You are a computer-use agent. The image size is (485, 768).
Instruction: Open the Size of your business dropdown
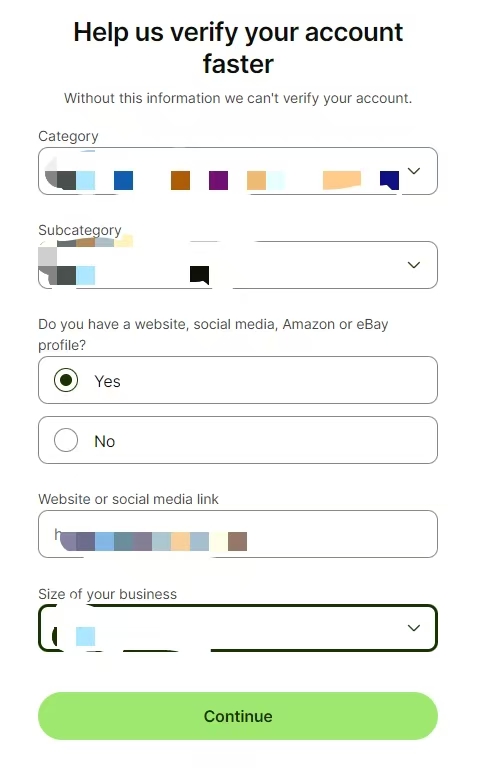coord(238,628)
